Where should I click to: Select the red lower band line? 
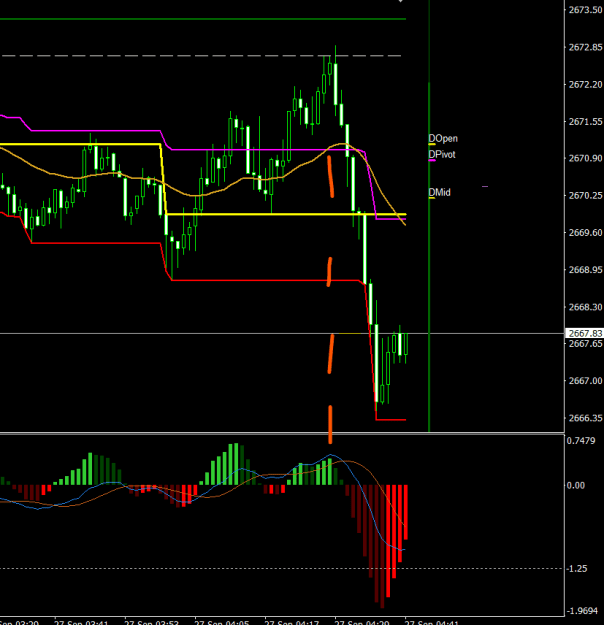click(263, 280)
